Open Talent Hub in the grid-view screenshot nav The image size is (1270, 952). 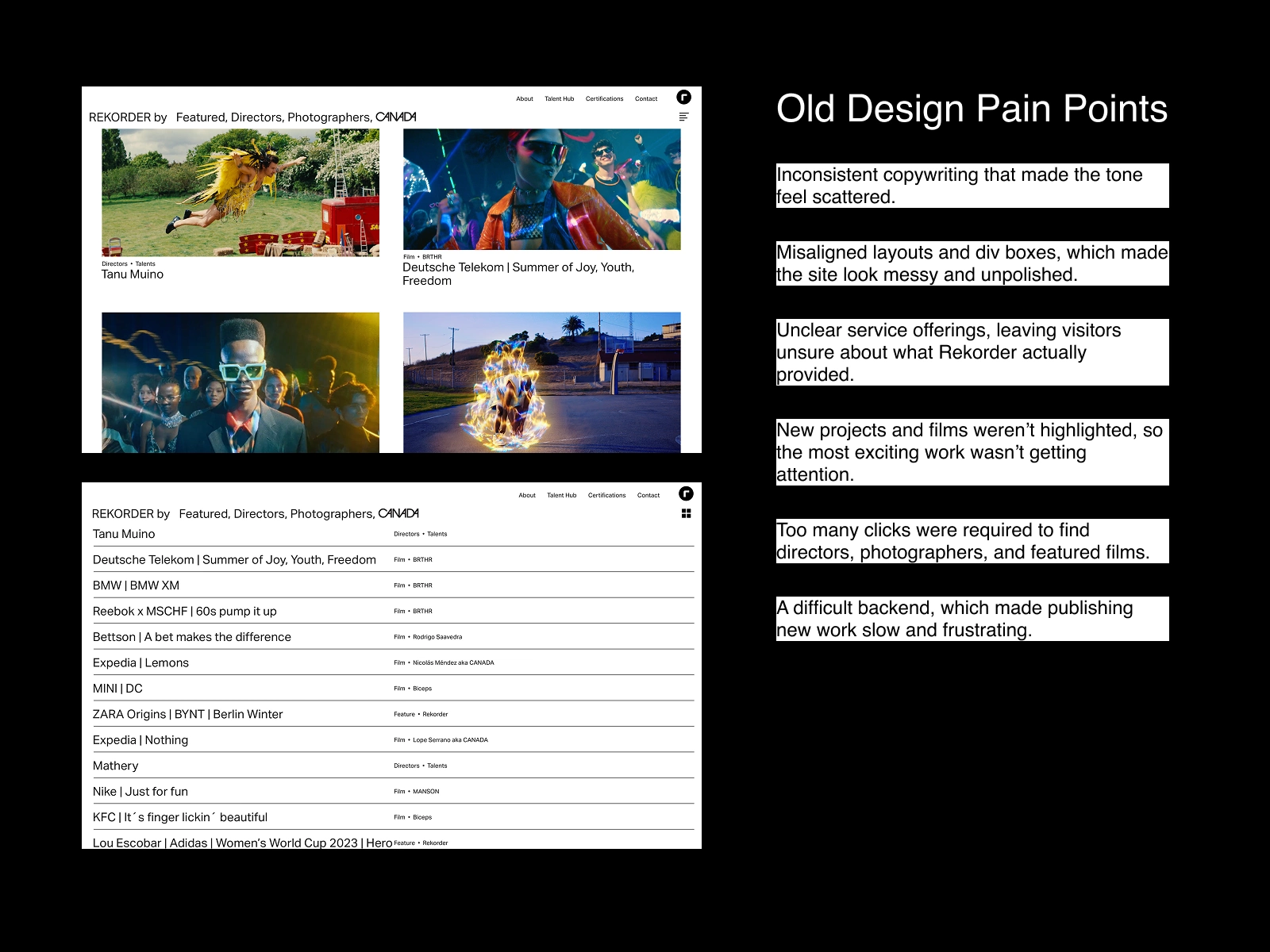point(560,99)
